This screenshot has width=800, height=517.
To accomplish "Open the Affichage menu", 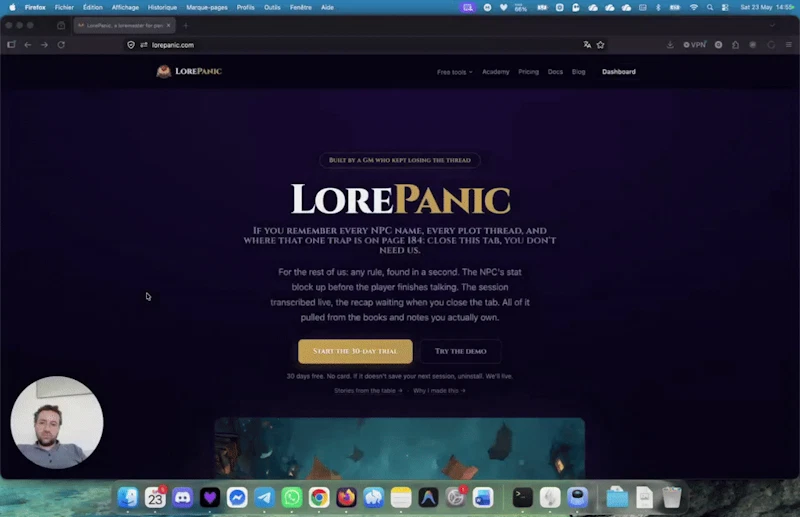I will click(126, 7).
